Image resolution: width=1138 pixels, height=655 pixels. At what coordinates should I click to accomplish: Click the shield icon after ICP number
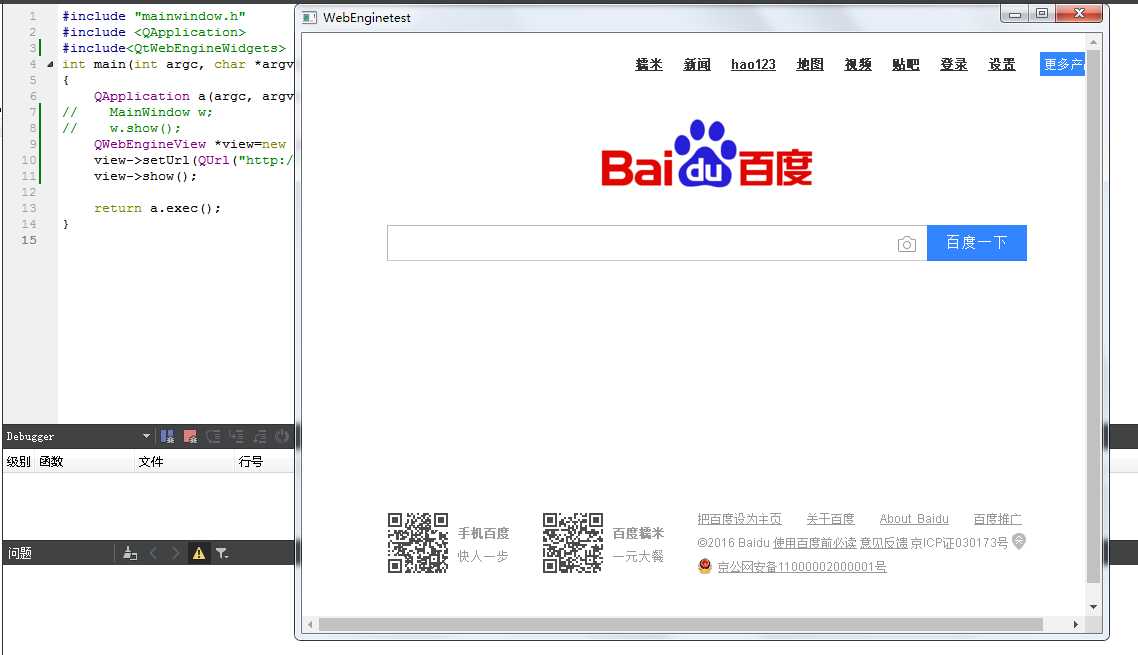point(1019,542)
